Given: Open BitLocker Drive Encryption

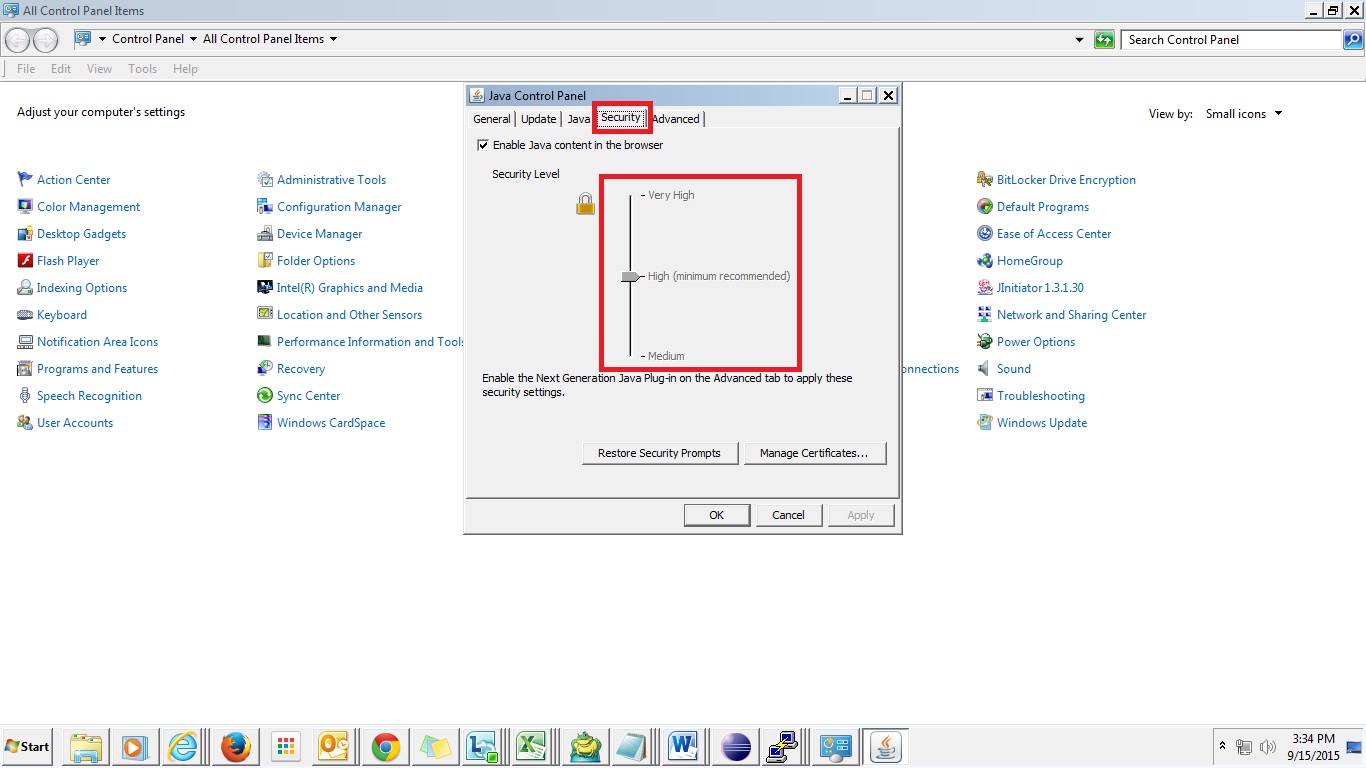Looking at the screenshot, I should tap(1066, 179).
